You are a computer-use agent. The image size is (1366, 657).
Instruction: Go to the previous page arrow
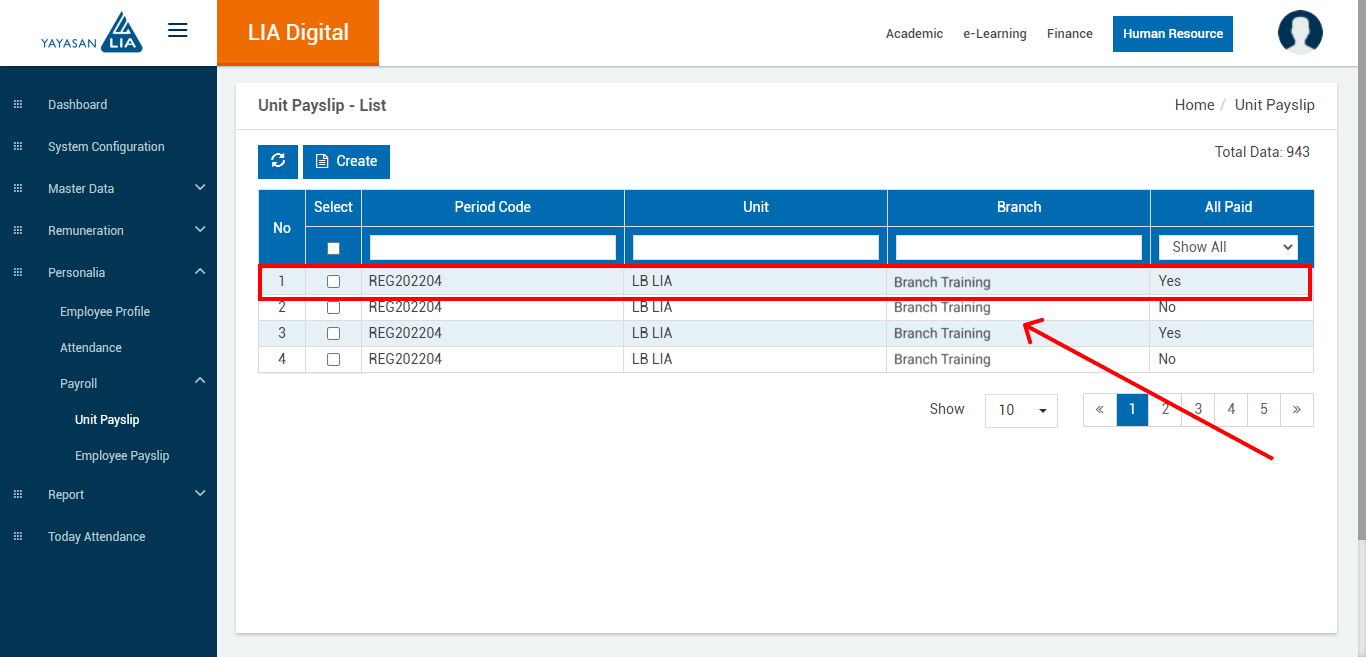click(x=1100, y=409)
